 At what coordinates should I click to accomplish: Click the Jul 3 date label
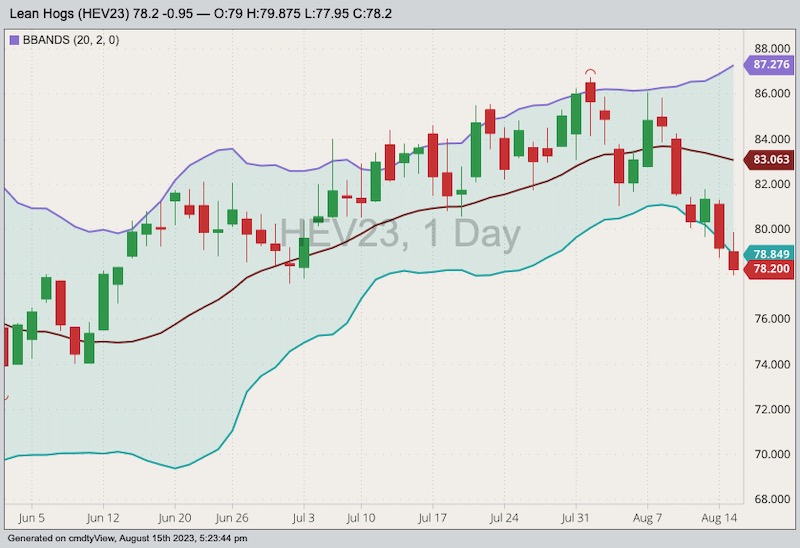tap(304, 518)
